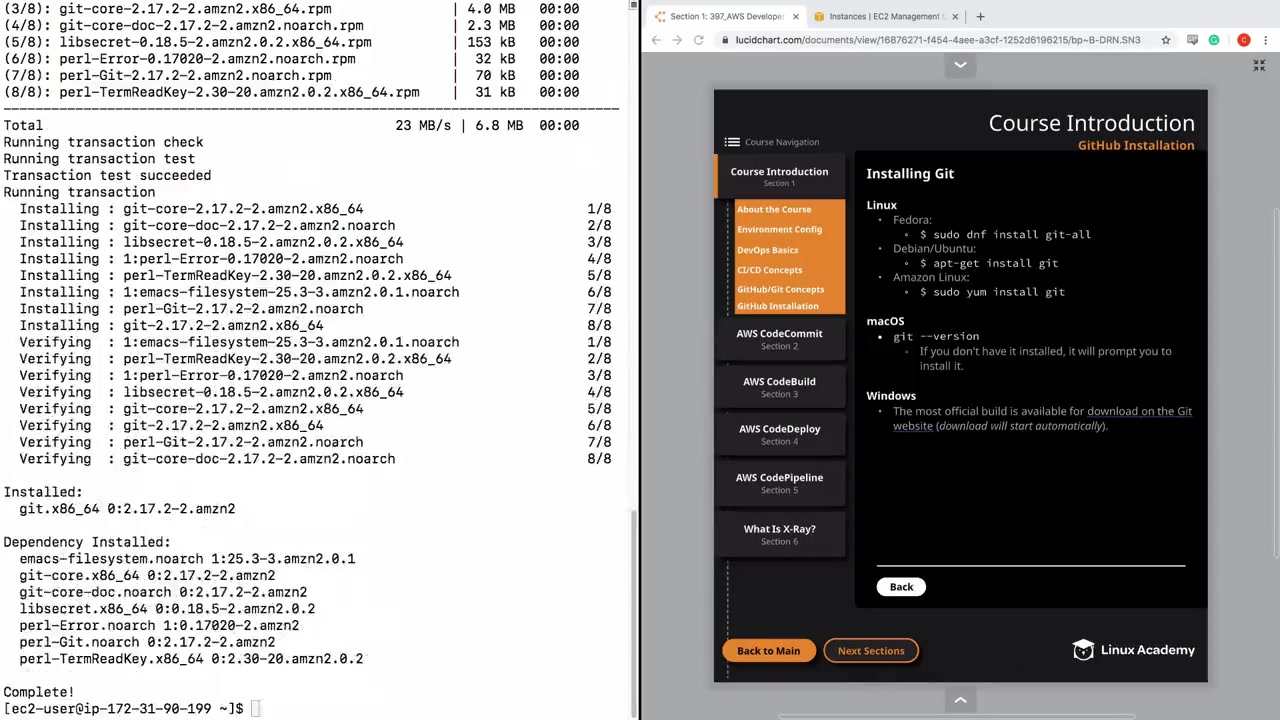Click the Back to Main button

pos(768,651)
